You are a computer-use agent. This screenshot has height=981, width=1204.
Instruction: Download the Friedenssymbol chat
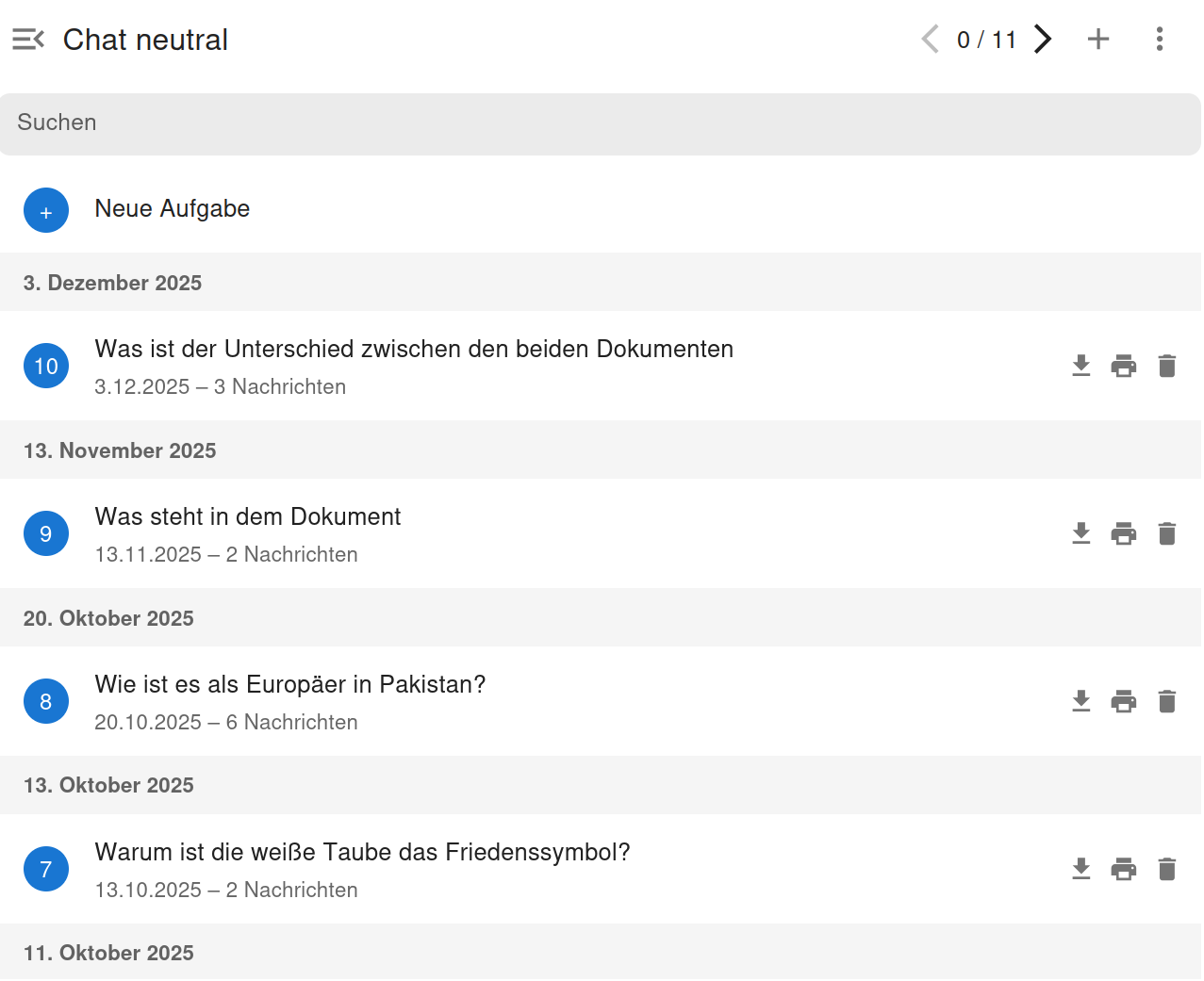[x=1080, y=869]
